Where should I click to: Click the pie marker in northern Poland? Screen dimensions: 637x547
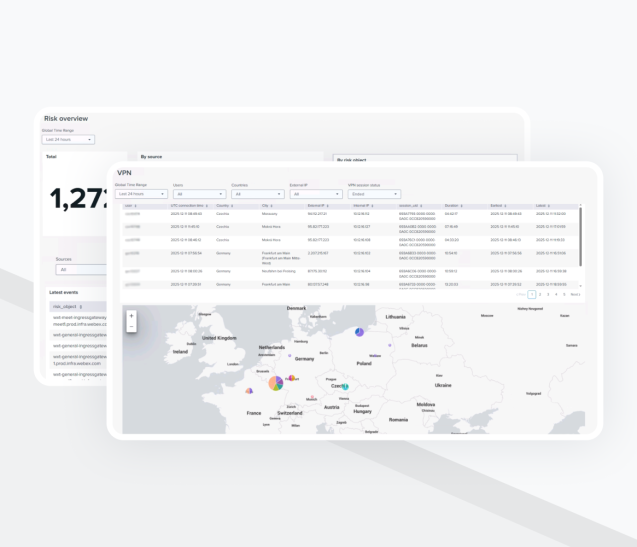[x=359, y=333]
